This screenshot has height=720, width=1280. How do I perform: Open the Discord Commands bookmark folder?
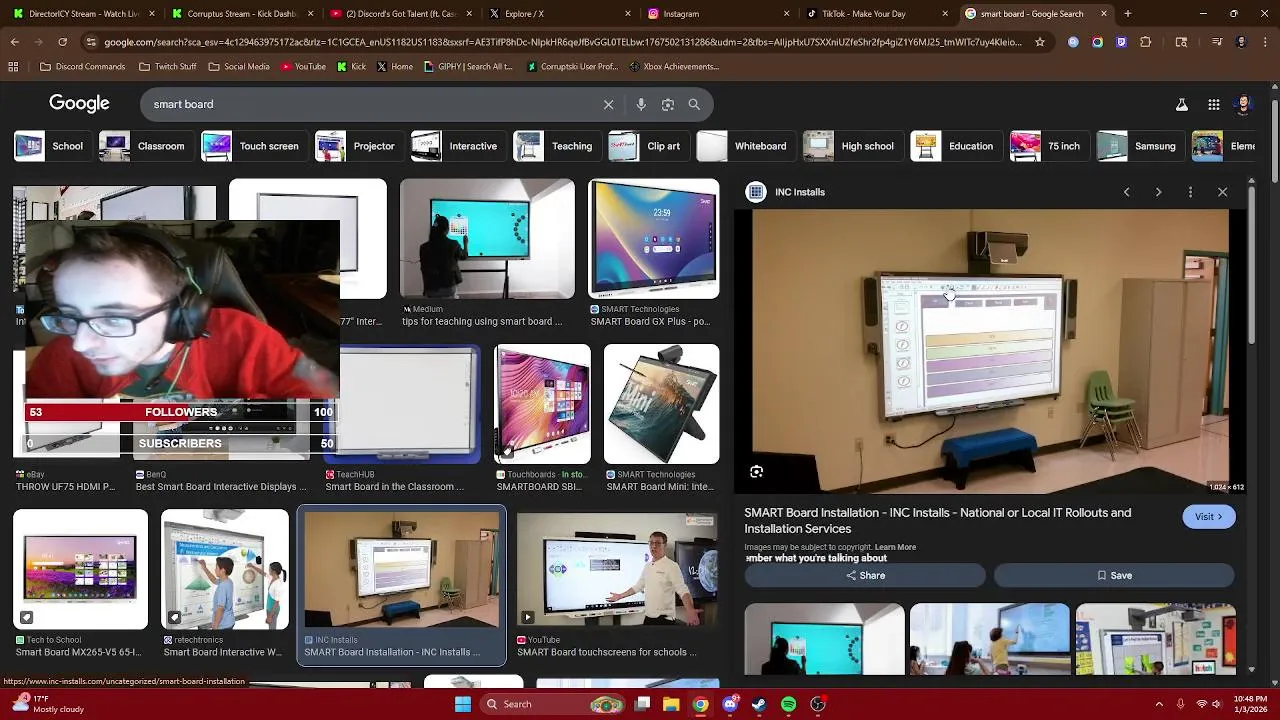(83, 67)
